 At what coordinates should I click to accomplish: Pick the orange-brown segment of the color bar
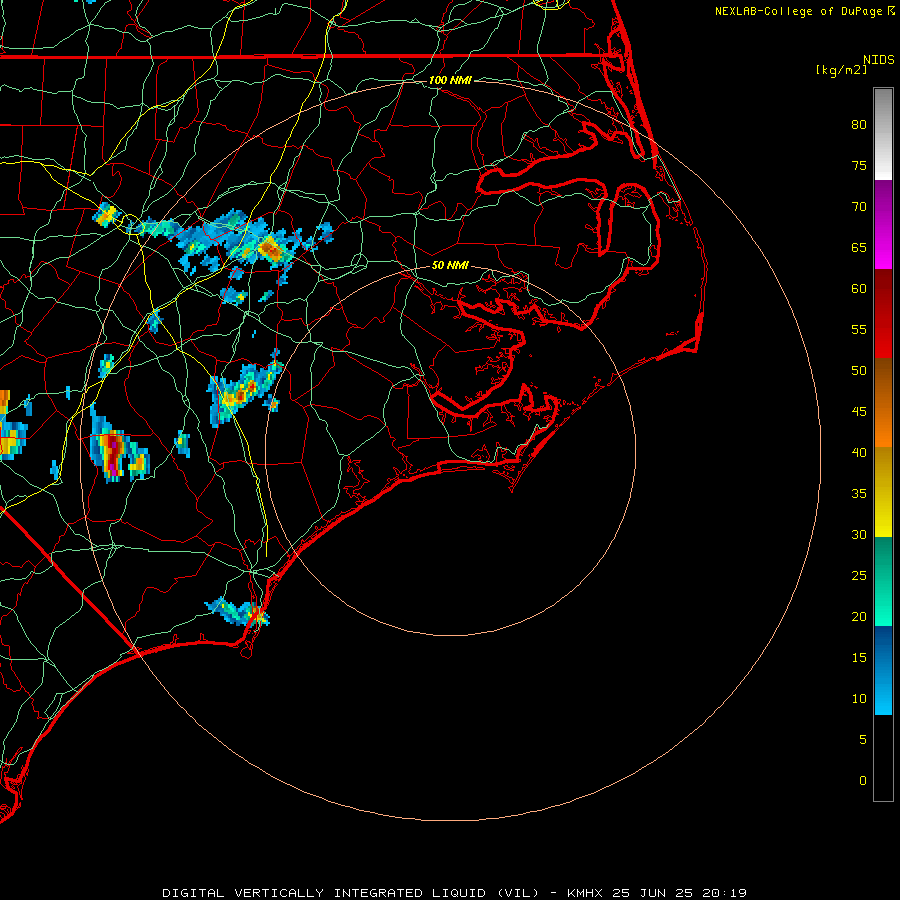(x=883, y=402)
